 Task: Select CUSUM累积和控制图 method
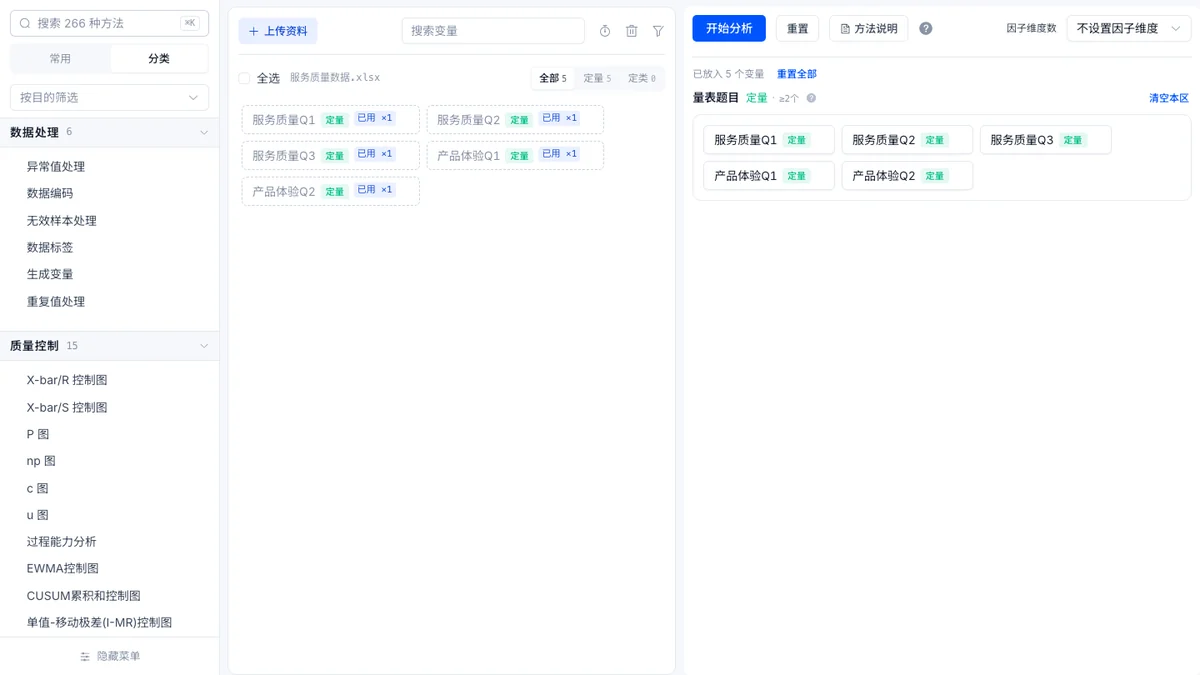pyautogui.click(x=84, y=596)
